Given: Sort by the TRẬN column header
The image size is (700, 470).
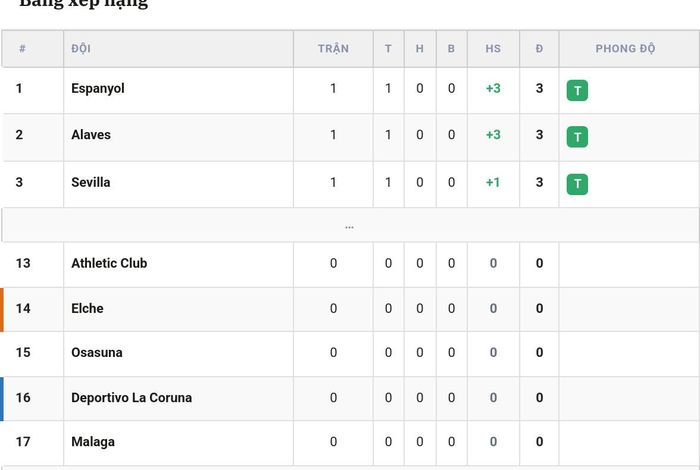Looking at the screenshot, I should [x=333, y=49].
